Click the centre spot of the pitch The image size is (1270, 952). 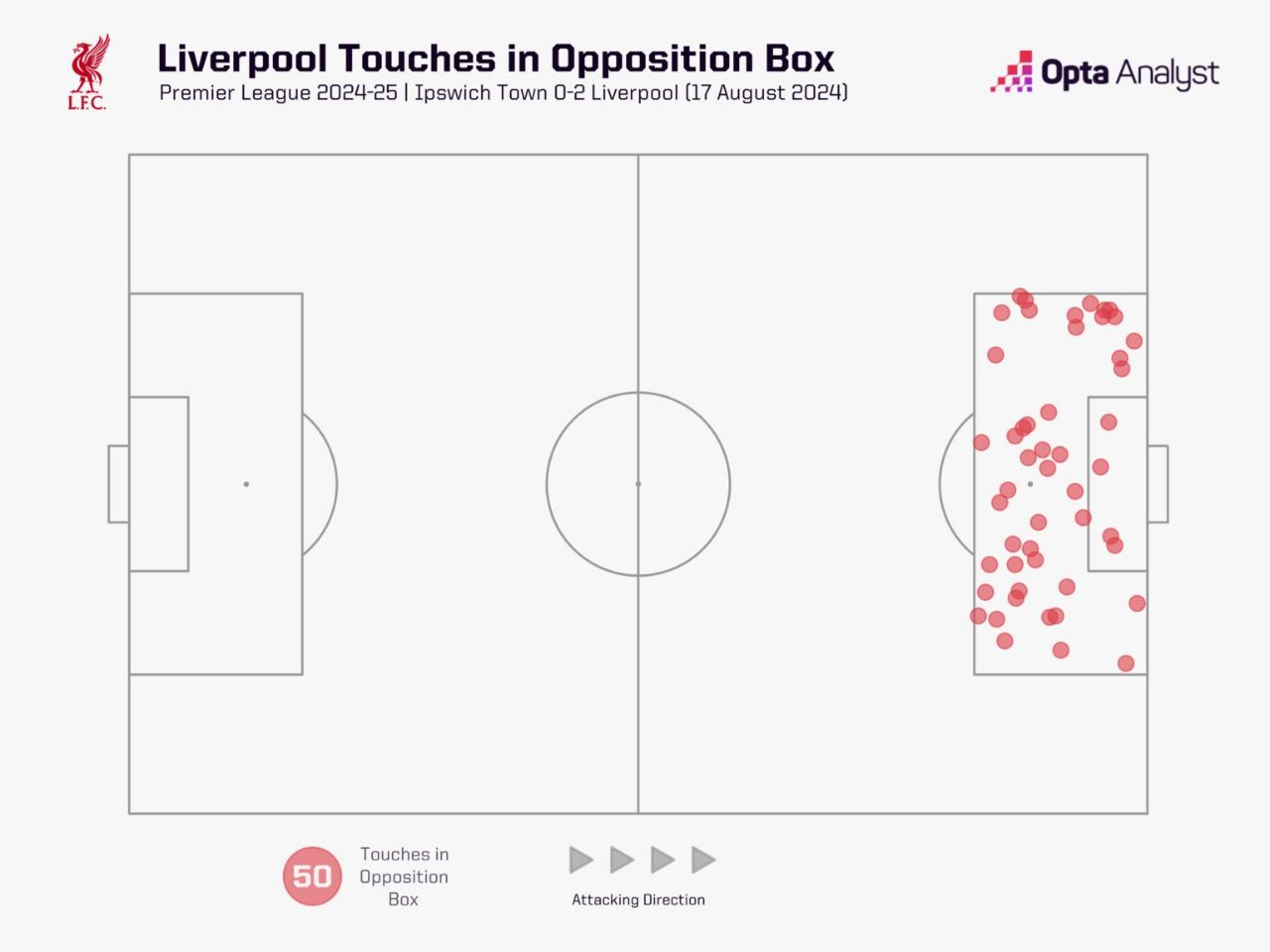coord(638,484)
